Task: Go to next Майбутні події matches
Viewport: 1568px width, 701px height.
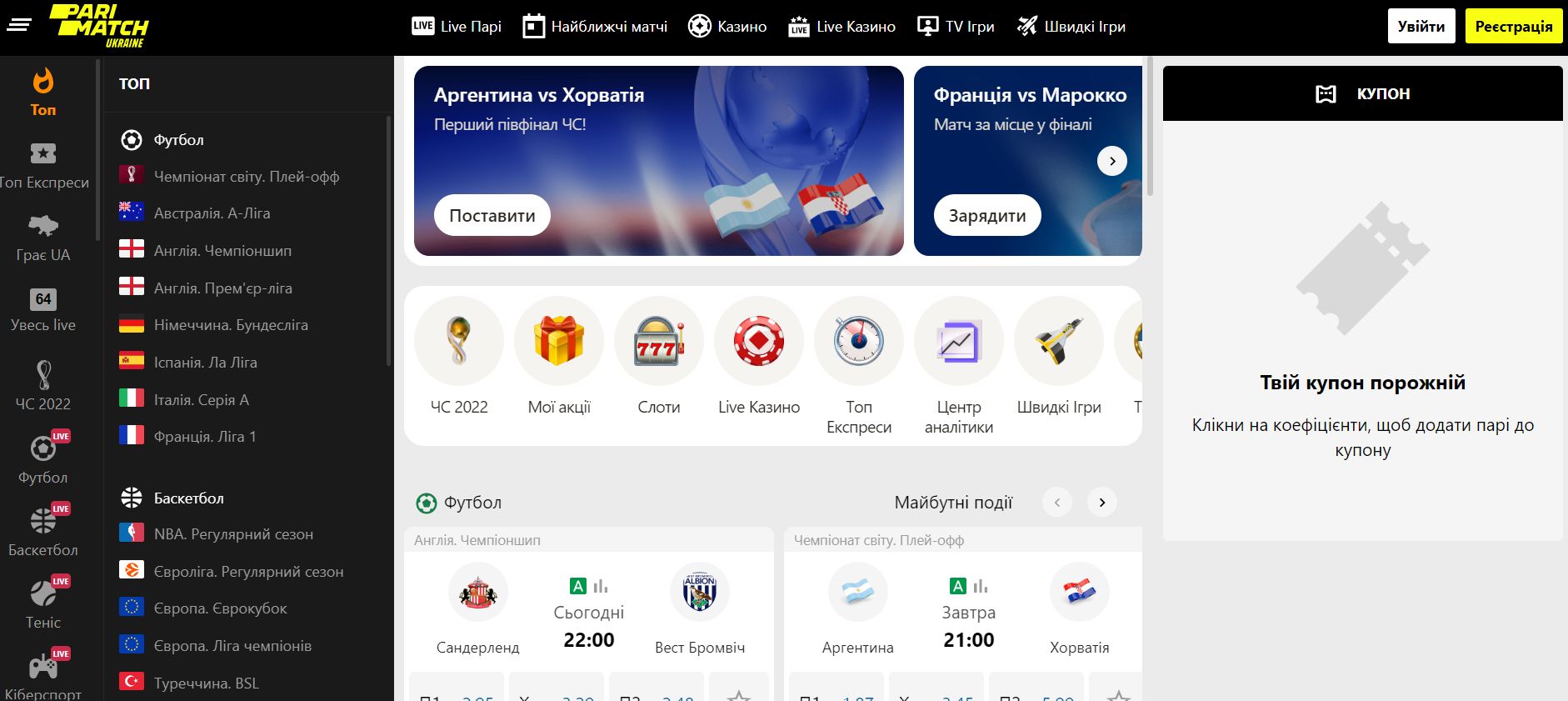Action: click(x=1102, y=503)
